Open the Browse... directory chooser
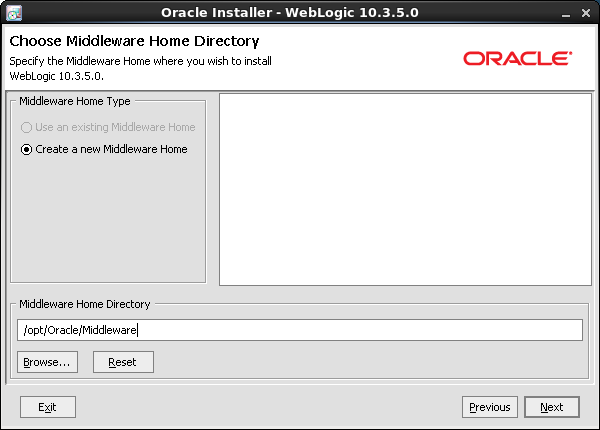Screen dimensions: 600x430 click(47, 362)
